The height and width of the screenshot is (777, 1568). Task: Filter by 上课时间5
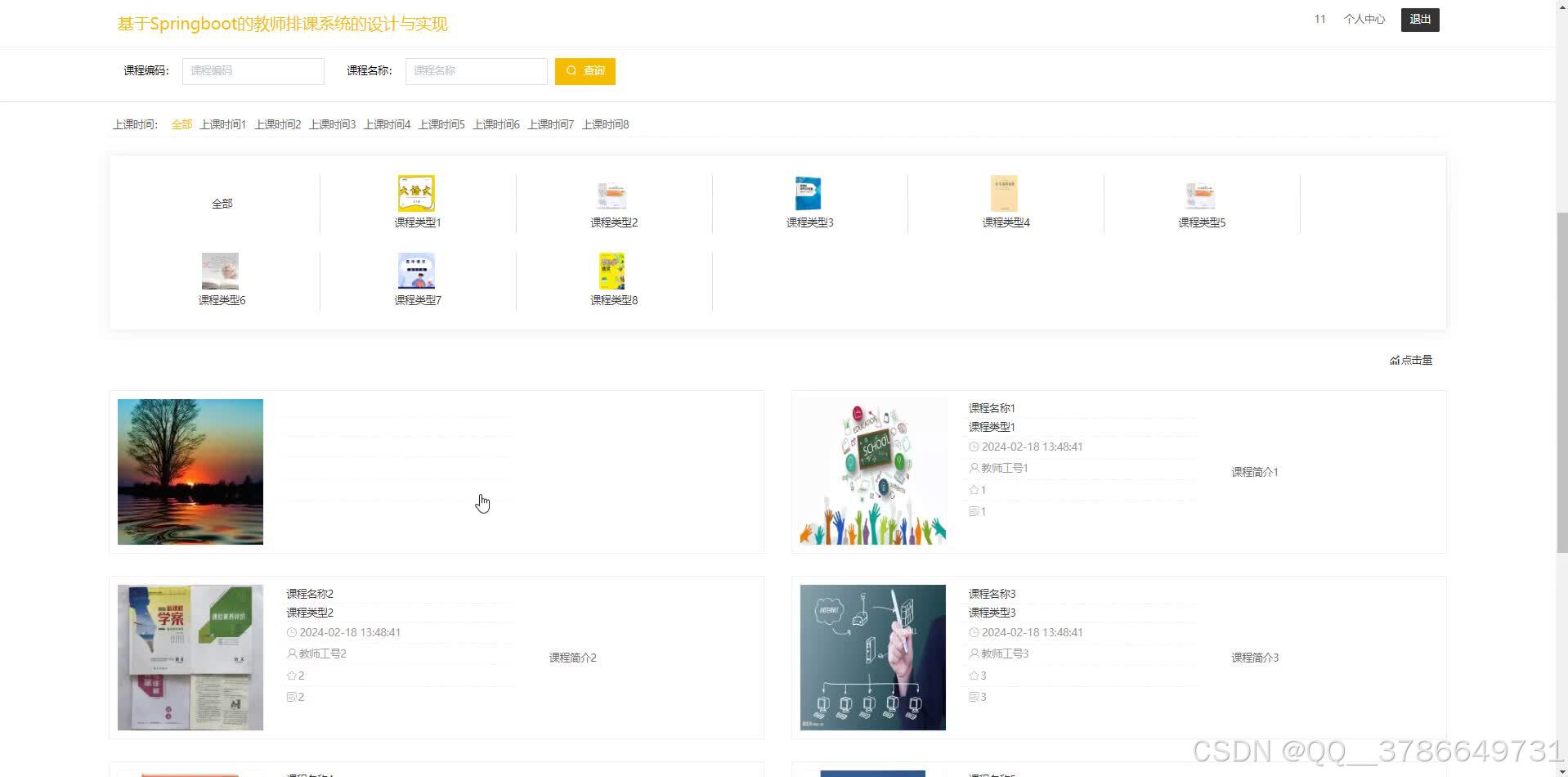(441, 124)
